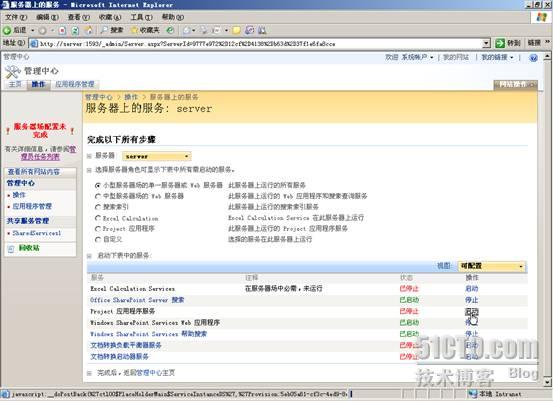Open the Mail icon dropdown arrow
This screenshot has width=553, height=401.
tap(194, 31)
